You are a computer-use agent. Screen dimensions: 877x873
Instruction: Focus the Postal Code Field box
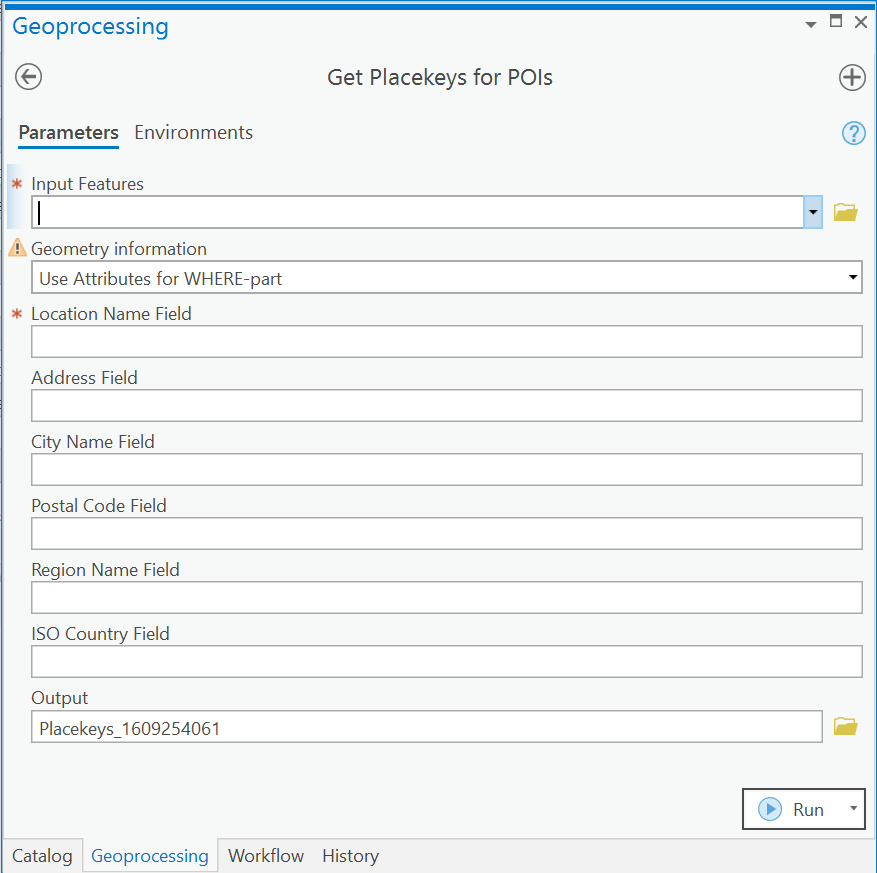click(x=447, y=534)
